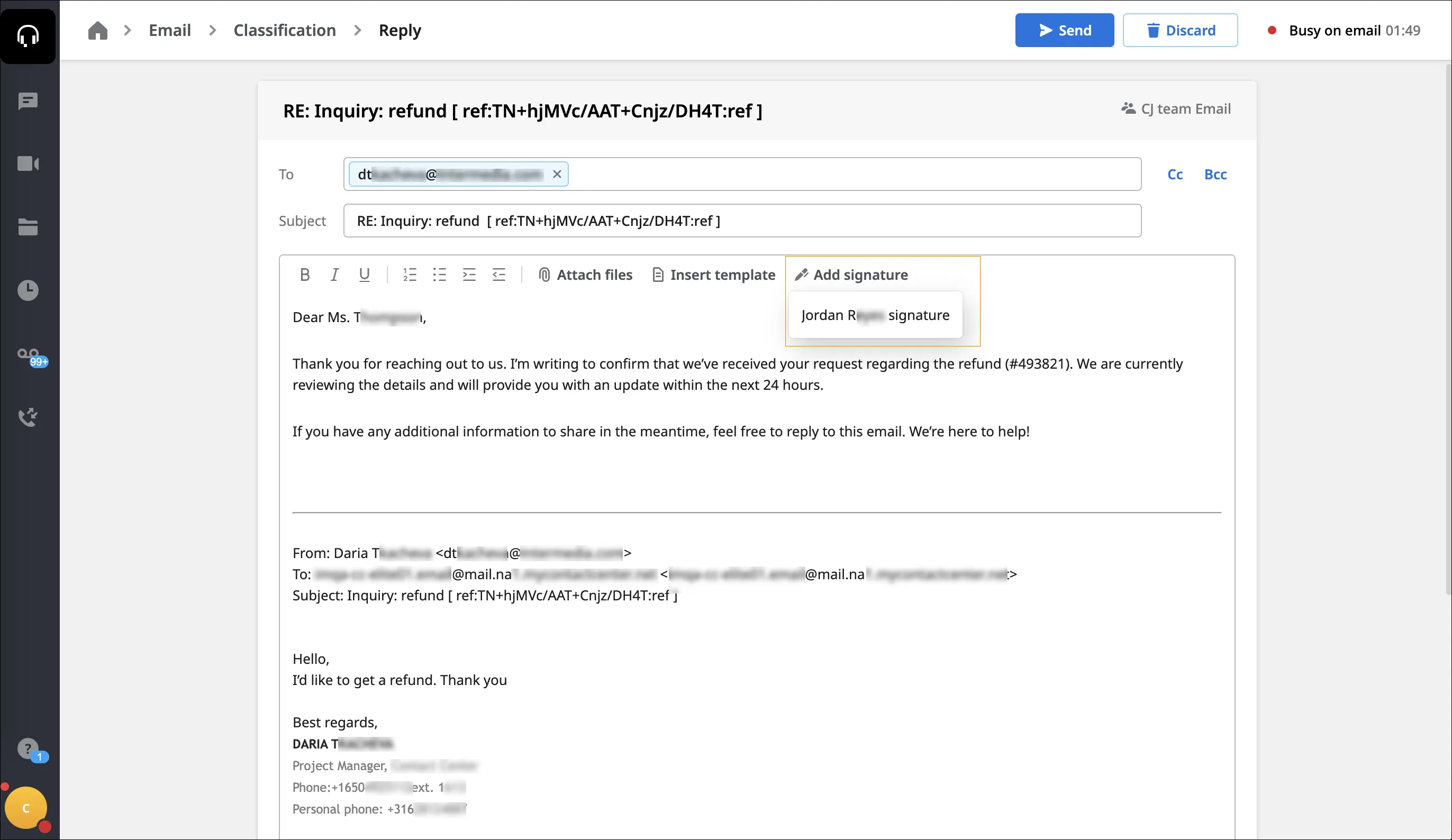Click Attach files in the toolbar
This screenshot has height=840, width=1452.
pyautogui.click(x=585, y=275)
